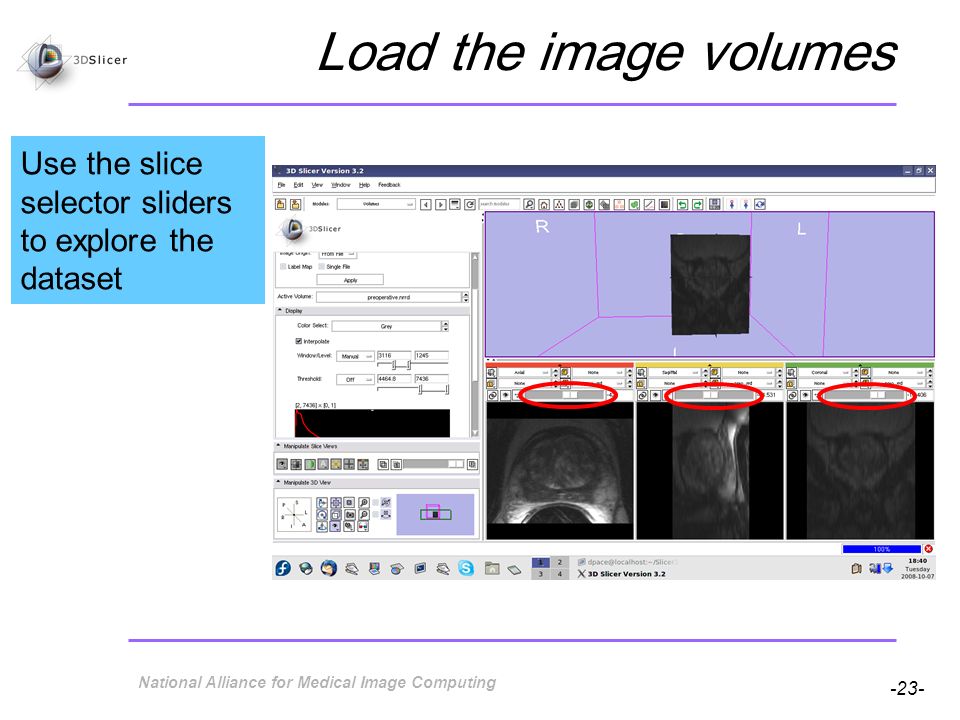
Task: Click the slice views fade slider
Action: pos(433,465)
